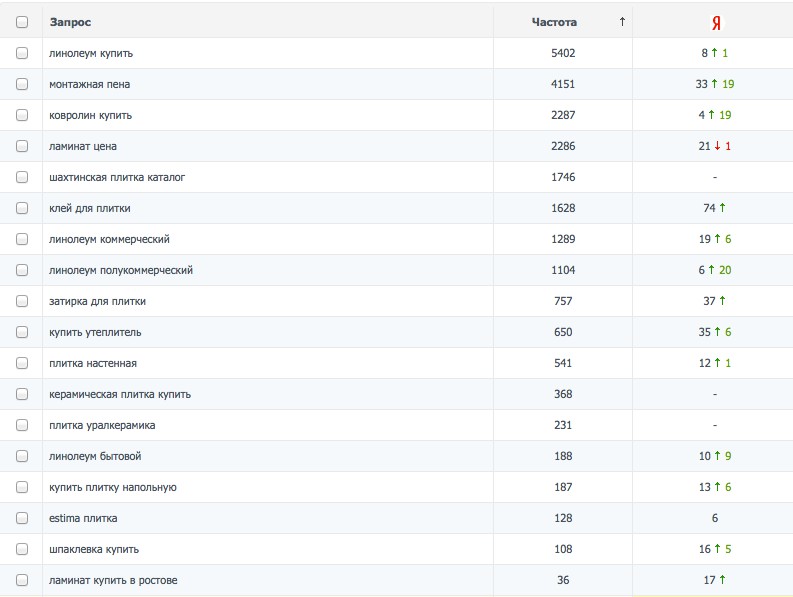Click the query затирка для плитки
The height and width of the screenshot is (597, 793).
click(97, 302)
